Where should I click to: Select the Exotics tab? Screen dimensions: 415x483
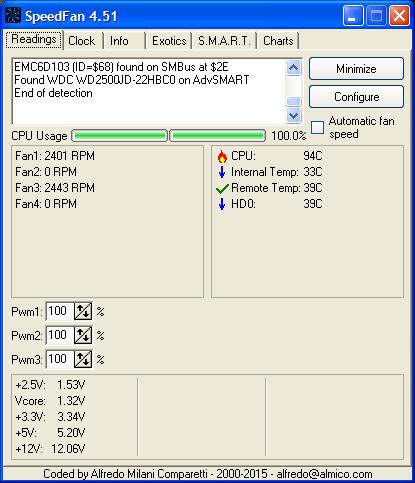(169, 41)
